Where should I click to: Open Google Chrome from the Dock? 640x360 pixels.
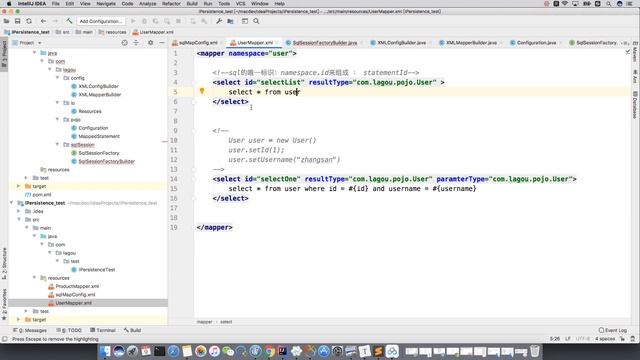click(x=269, y=351)
